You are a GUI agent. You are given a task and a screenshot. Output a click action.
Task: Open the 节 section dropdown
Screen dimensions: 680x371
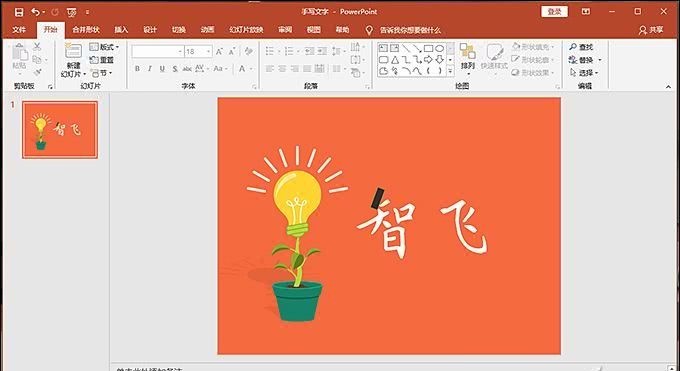(101, 73)
